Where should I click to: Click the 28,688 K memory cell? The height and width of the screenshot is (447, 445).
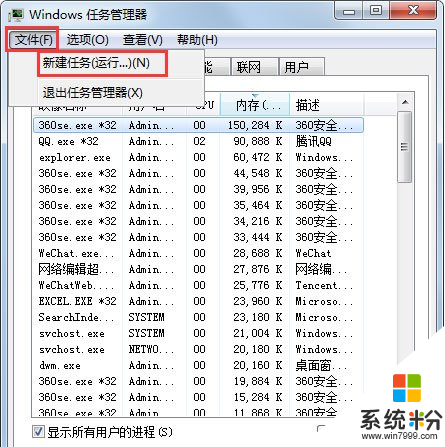(x=258, y=253)
